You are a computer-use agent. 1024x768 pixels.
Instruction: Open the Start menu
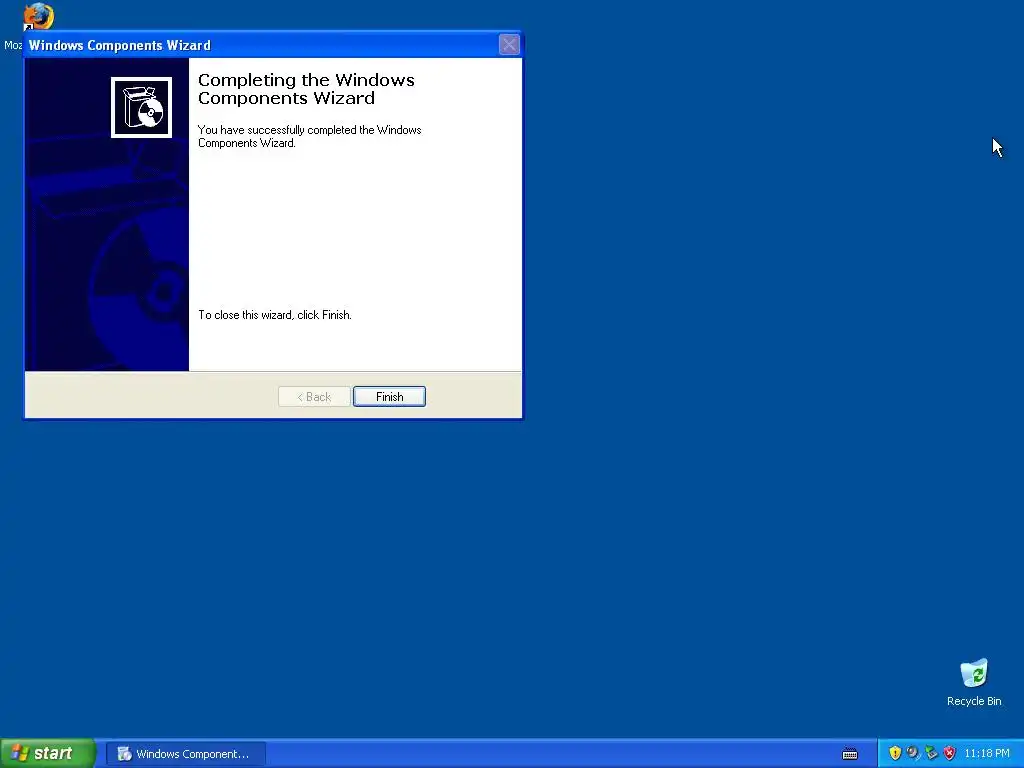click(x=48, y=753)
